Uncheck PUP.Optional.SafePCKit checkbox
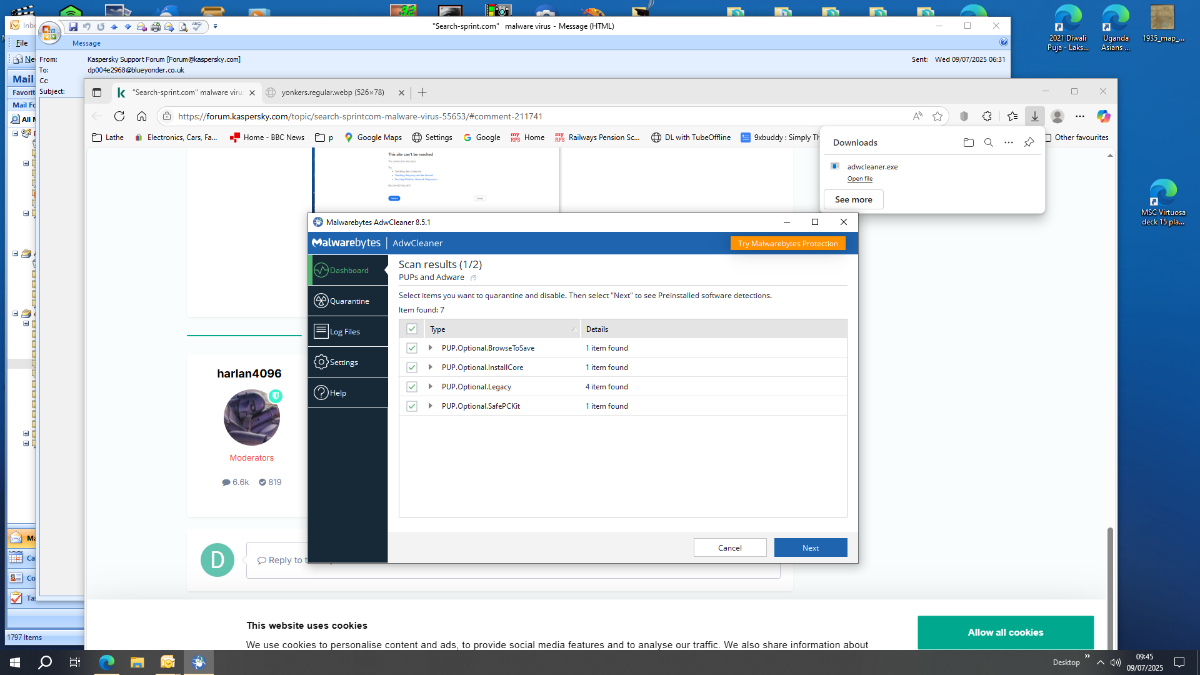1200x675 pixels. click(x=412, y=406)
